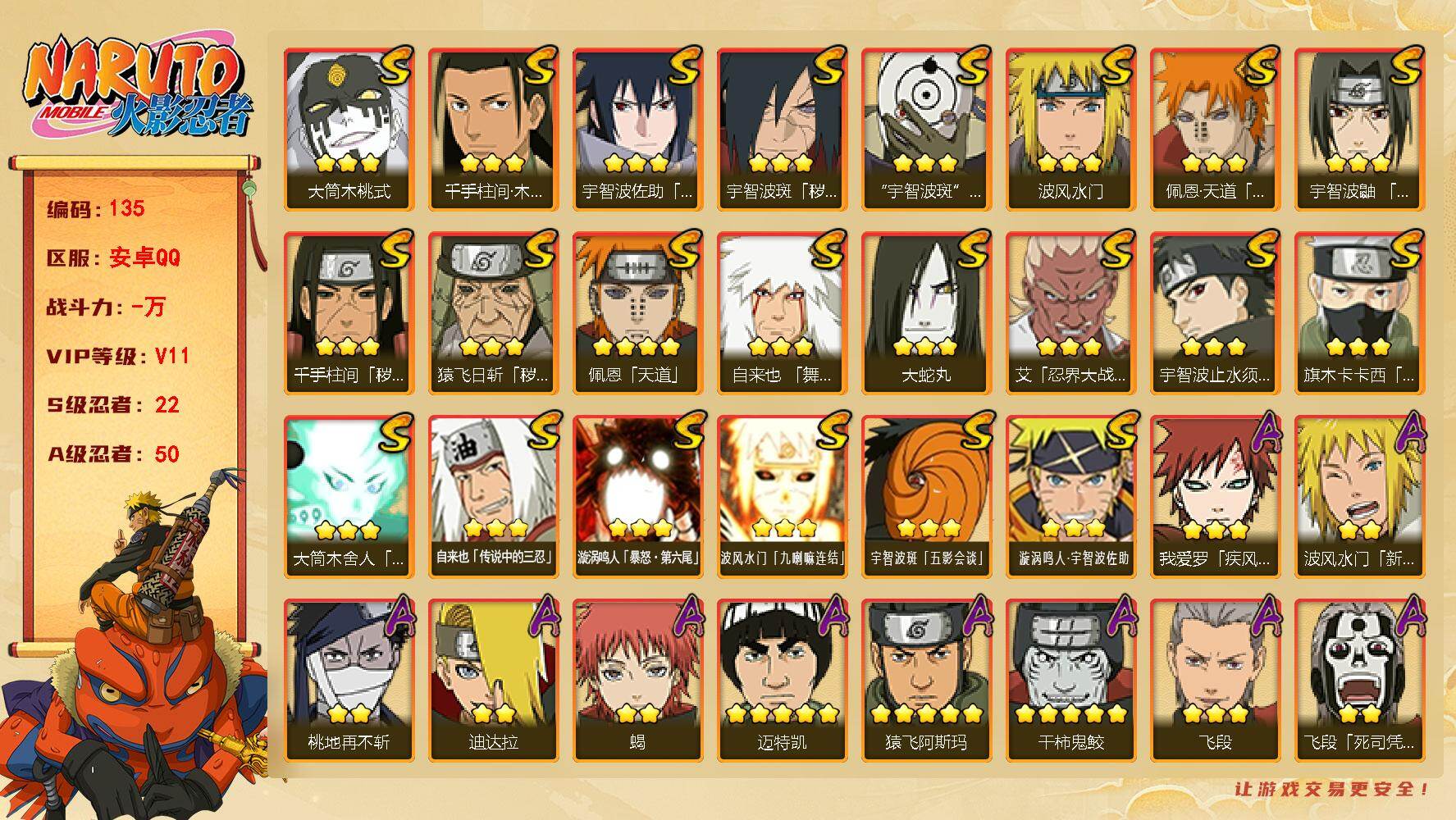This screenshot has width=1456, height=820.
Task: Open the 飞段 character card
Action: click(1215, 681)
